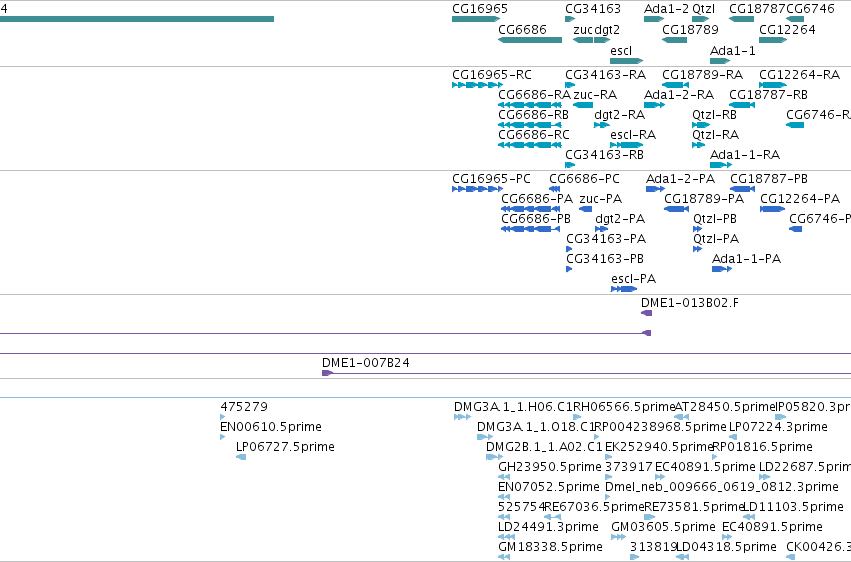
Task: Select the GH23950.5prime EST label
Action: tap(550, 467)
